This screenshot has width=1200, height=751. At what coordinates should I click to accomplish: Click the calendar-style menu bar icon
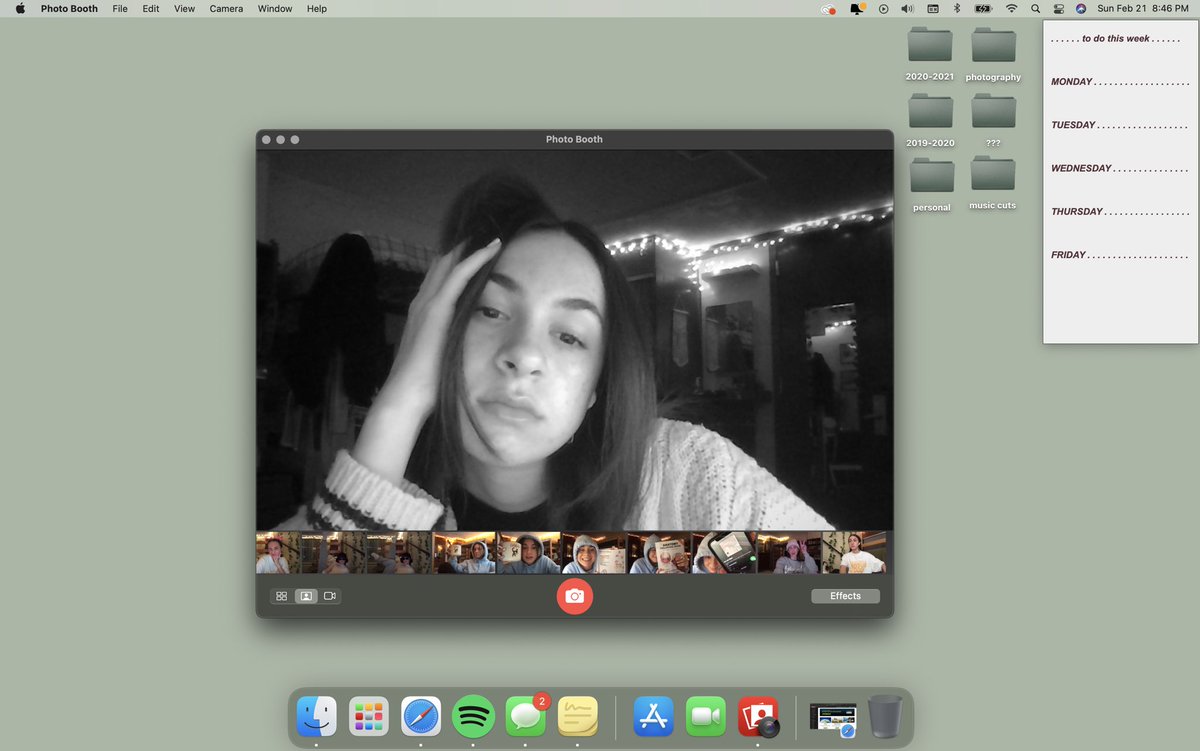coord(933,8)
